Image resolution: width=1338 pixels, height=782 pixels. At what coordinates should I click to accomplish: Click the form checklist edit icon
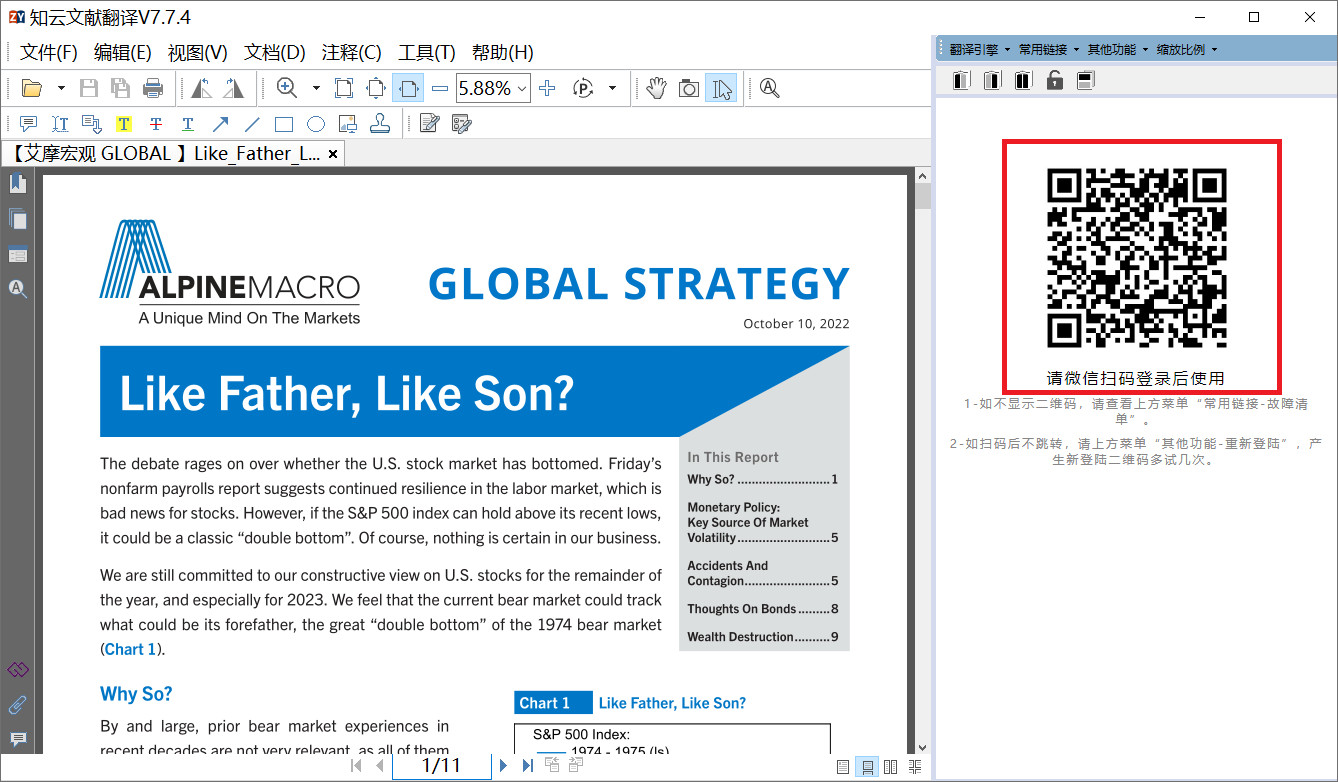pyautogui.click(x=461, y=124)
